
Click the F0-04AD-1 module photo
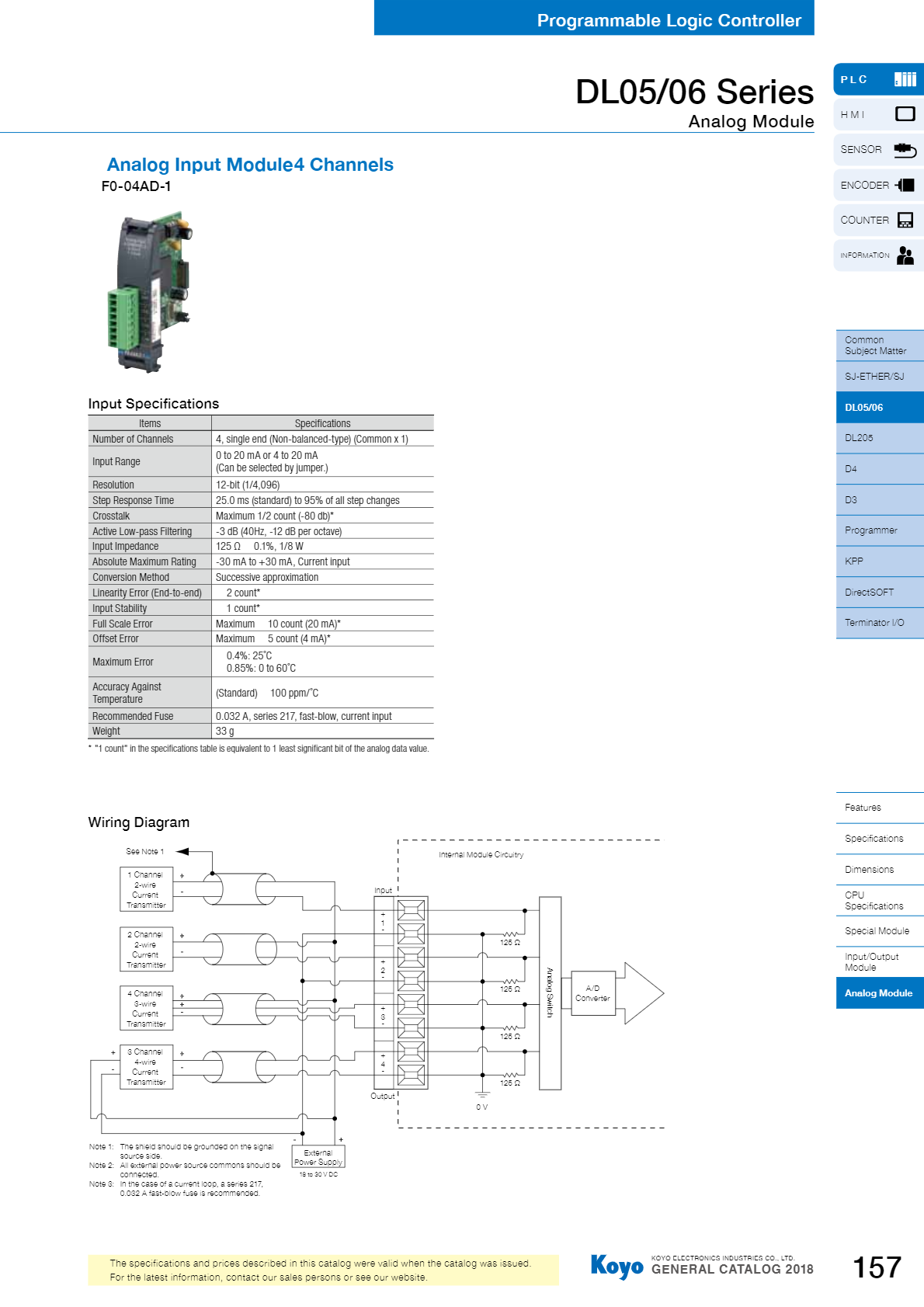coord(149,291)
